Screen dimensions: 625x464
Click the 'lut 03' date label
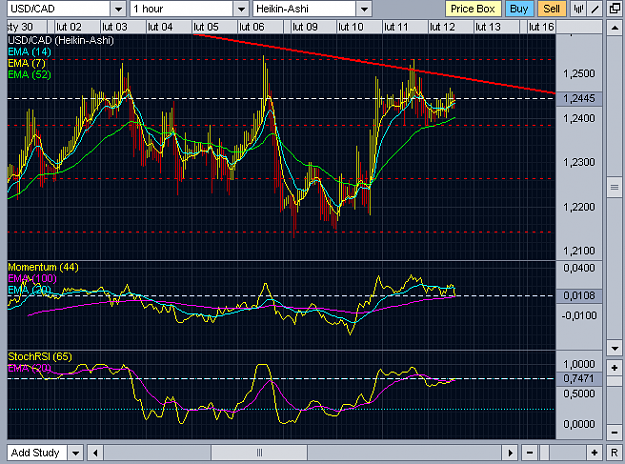(115, 27)
